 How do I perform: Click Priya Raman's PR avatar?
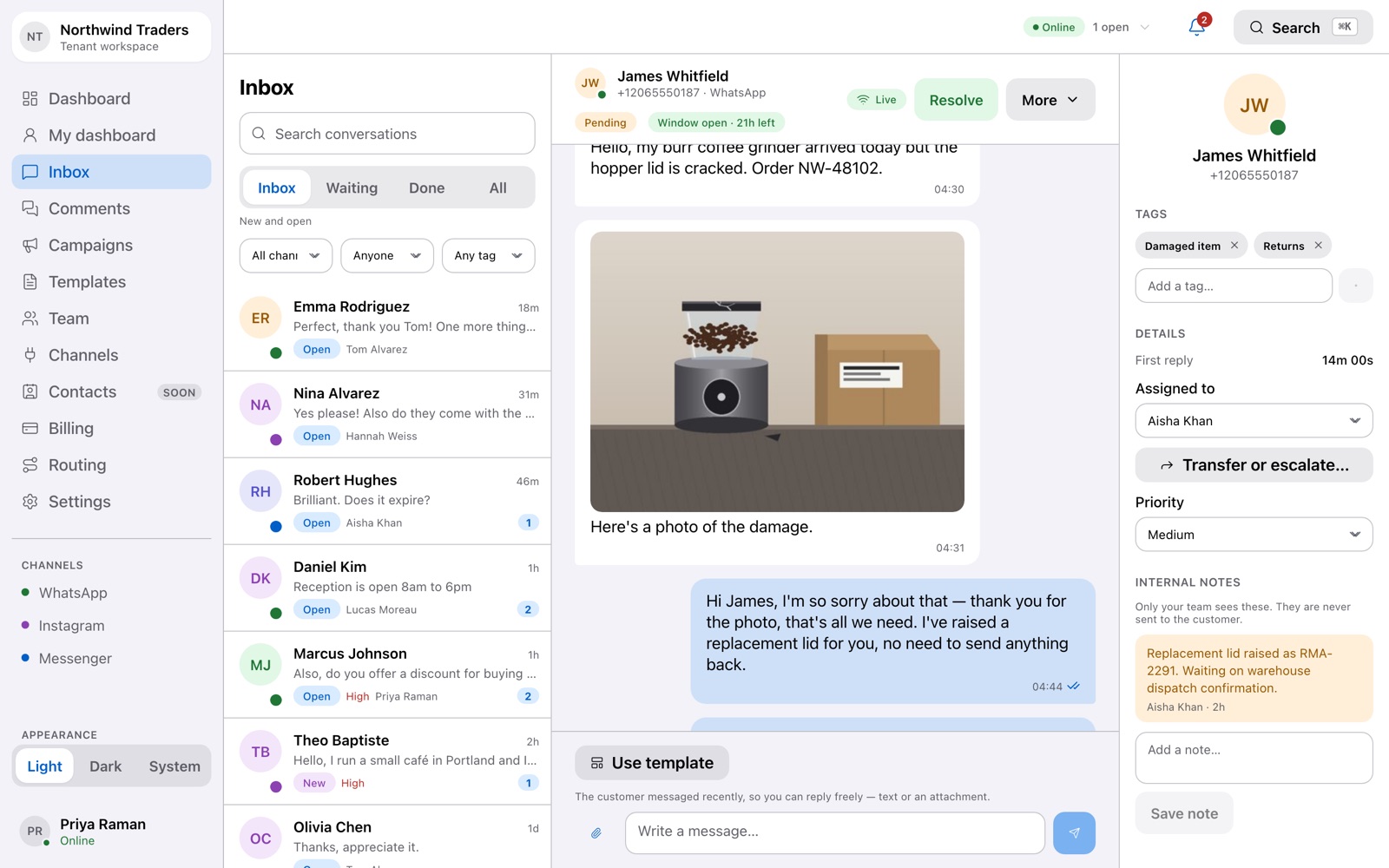coord(35,831)
